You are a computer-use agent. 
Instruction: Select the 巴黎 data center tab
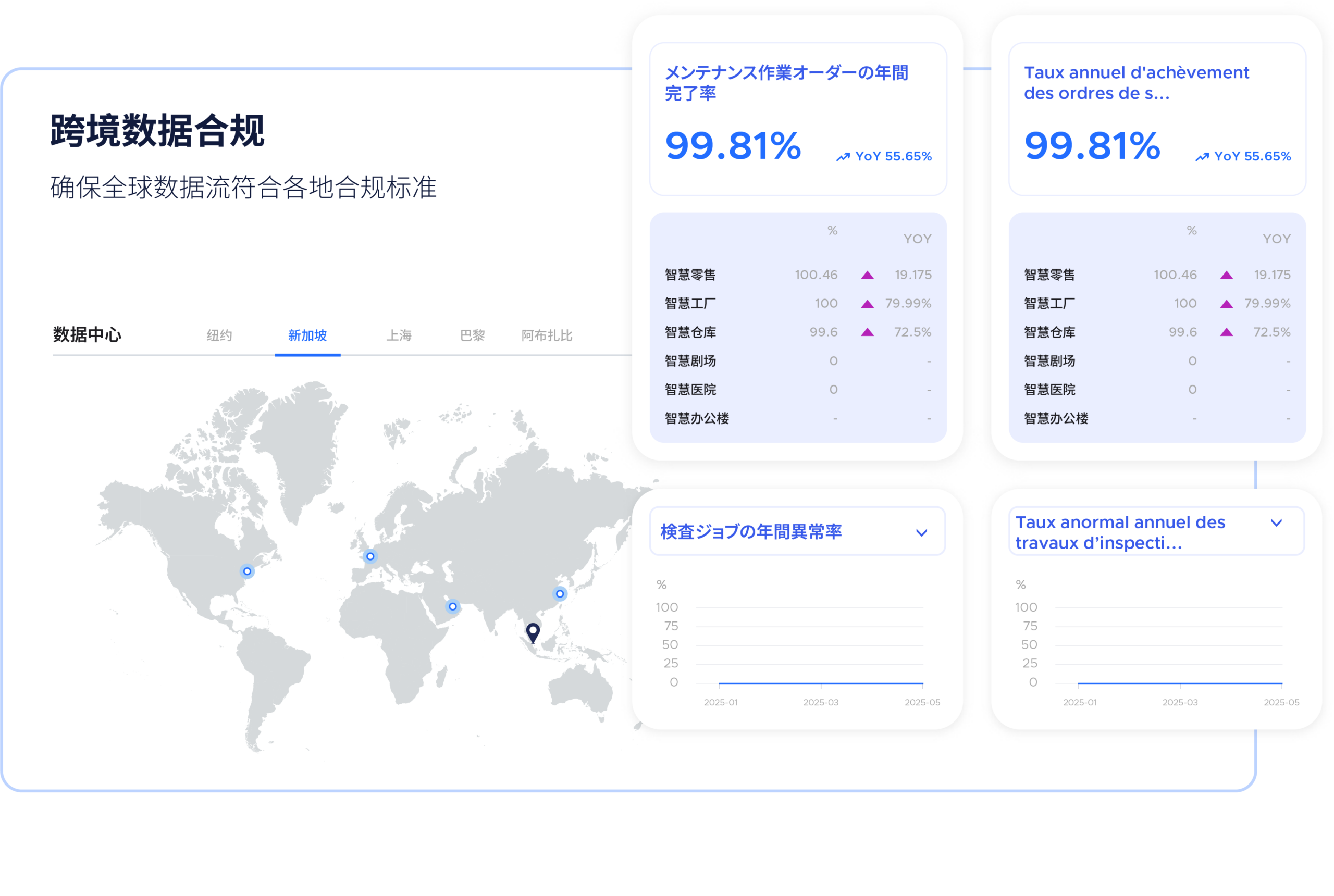pos(473,335)
